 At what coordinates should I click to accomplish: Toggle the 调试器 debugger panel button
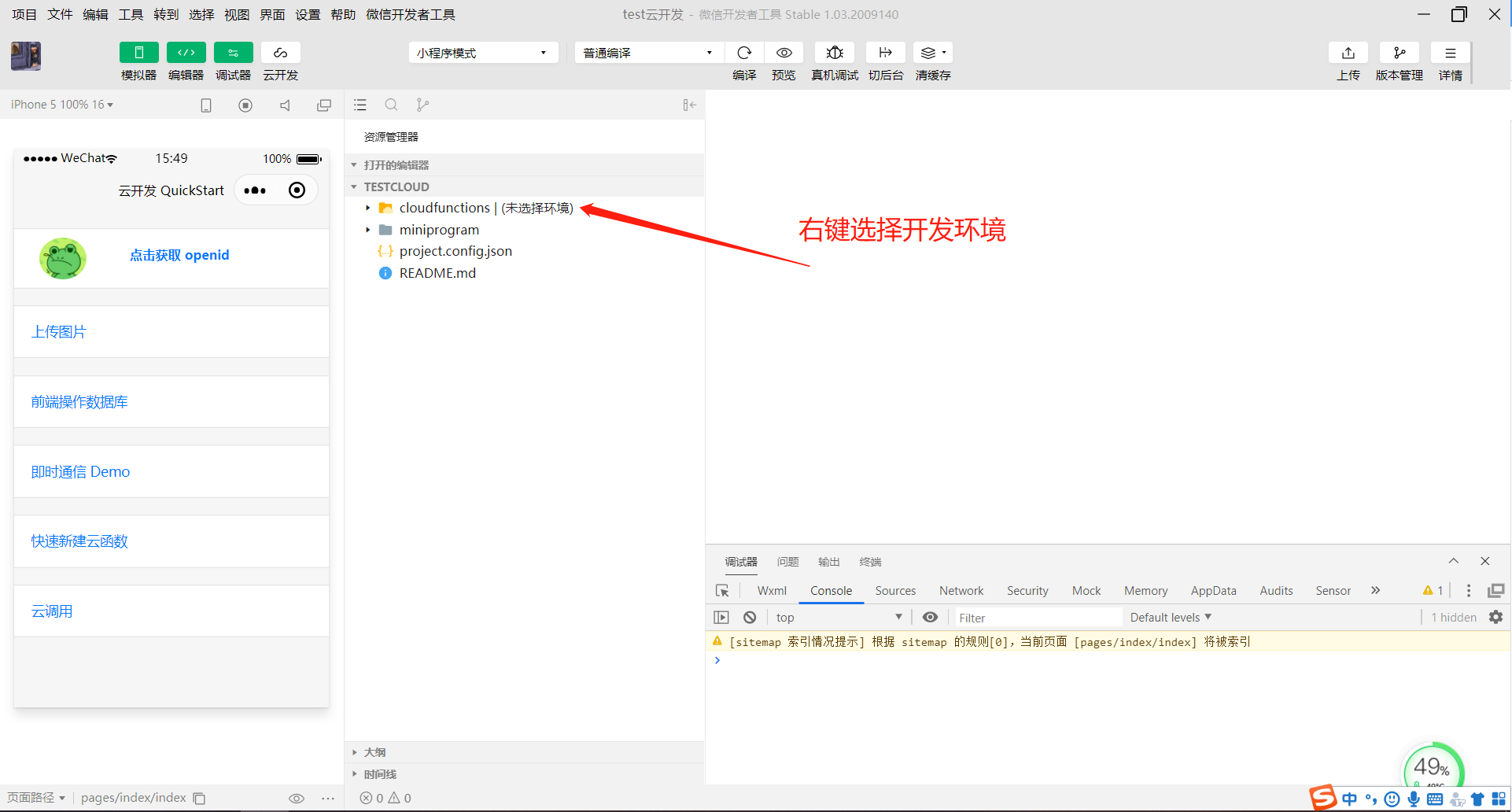(x=234, y=53)
